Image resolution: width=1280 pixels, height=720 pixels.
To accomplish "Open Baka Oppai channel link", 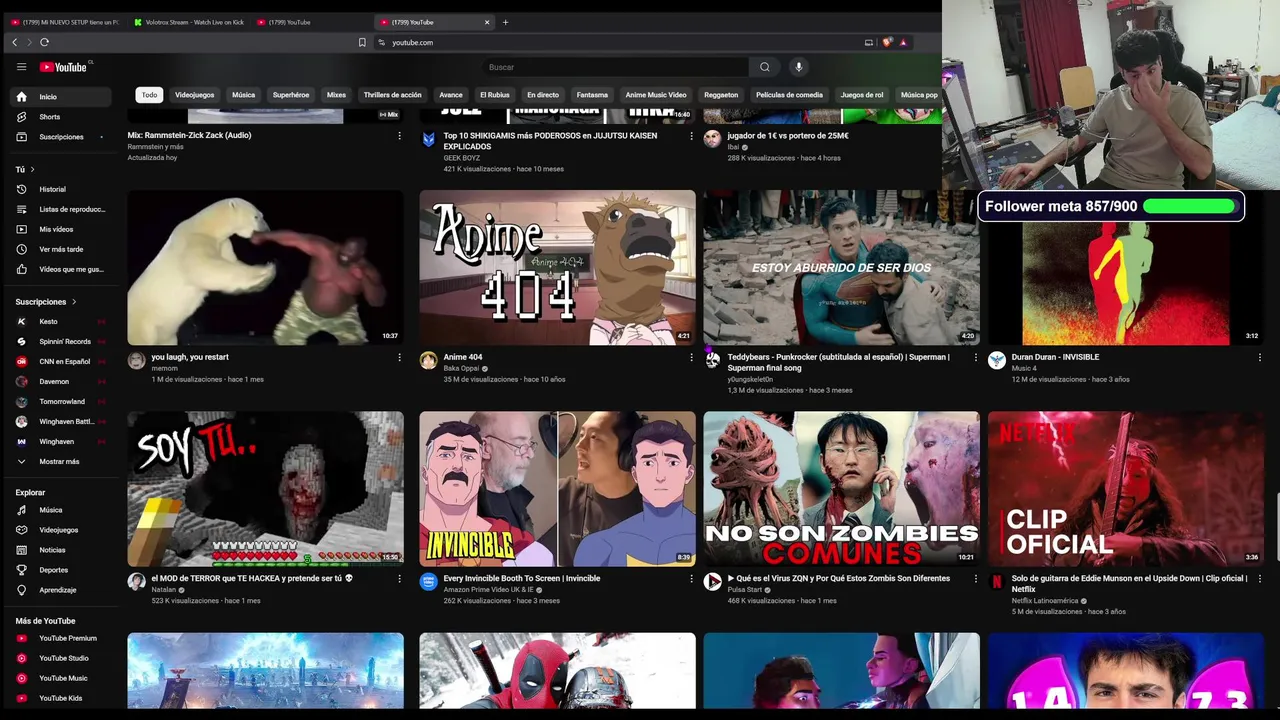I will pyautogui.click(x=461, y=368).
